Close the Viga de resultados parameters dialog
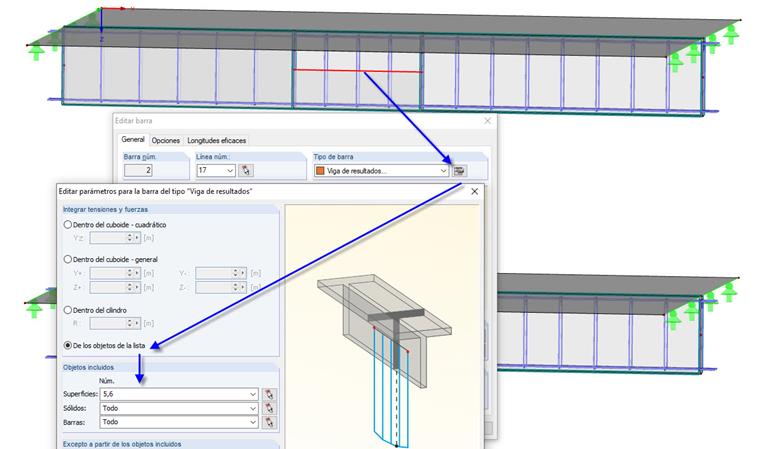 tap(475, 192)
